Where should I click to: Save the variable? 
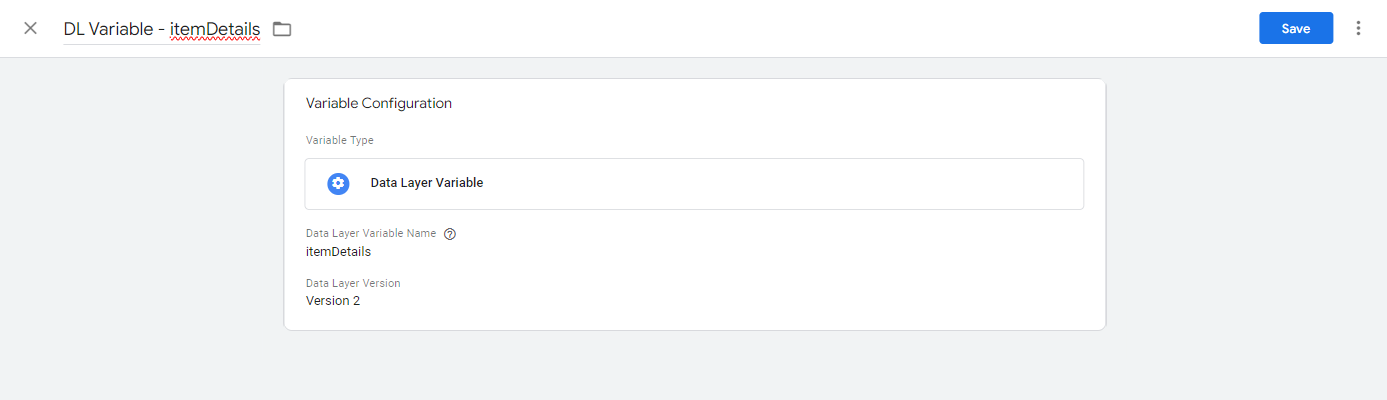pos(1295,28)
